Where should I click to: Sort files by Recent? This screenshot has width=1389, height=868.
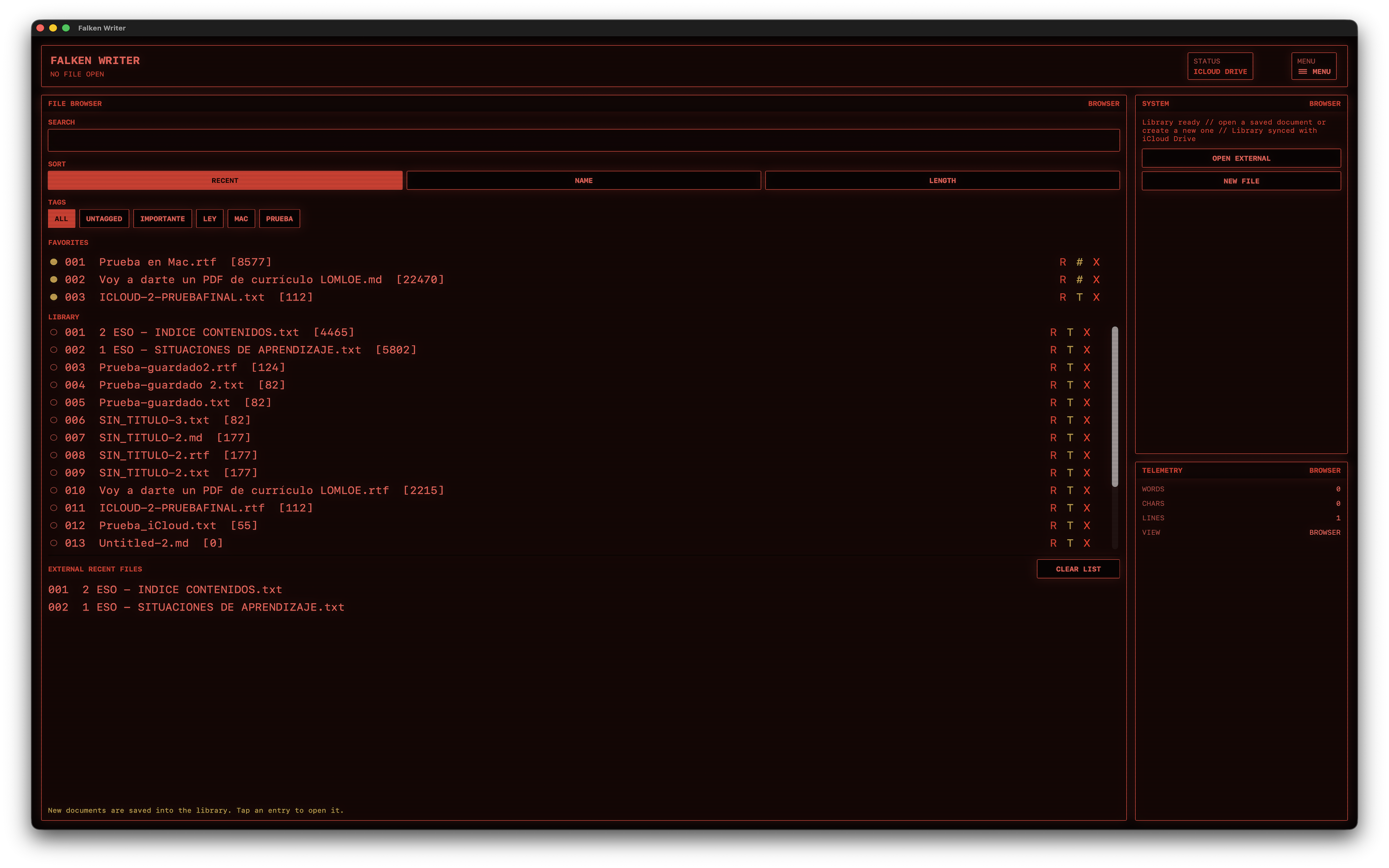coord(225,180)
